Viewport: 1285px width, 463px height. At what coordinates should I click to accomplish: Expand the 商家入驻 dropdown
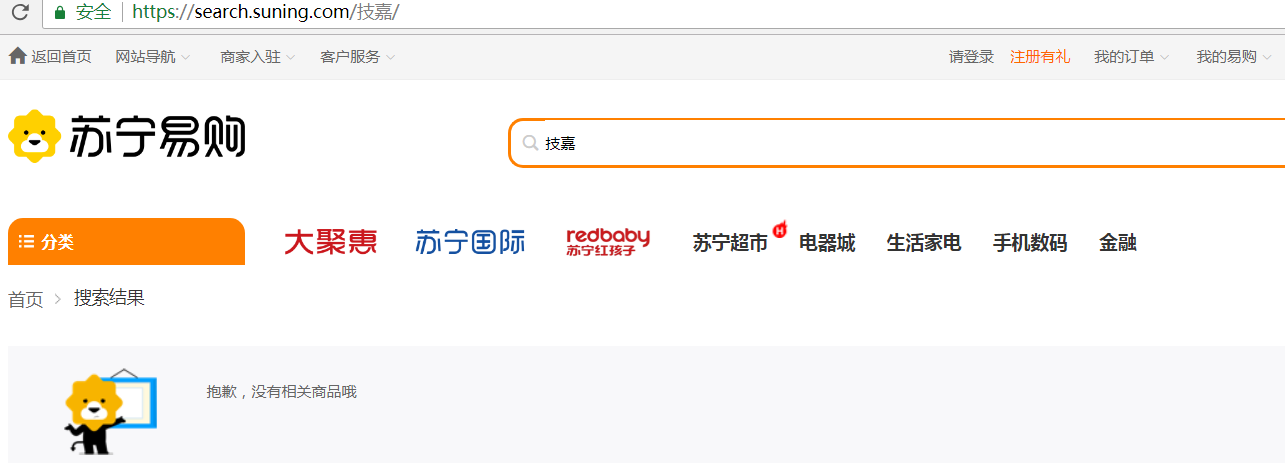click(x=258, y=57)
